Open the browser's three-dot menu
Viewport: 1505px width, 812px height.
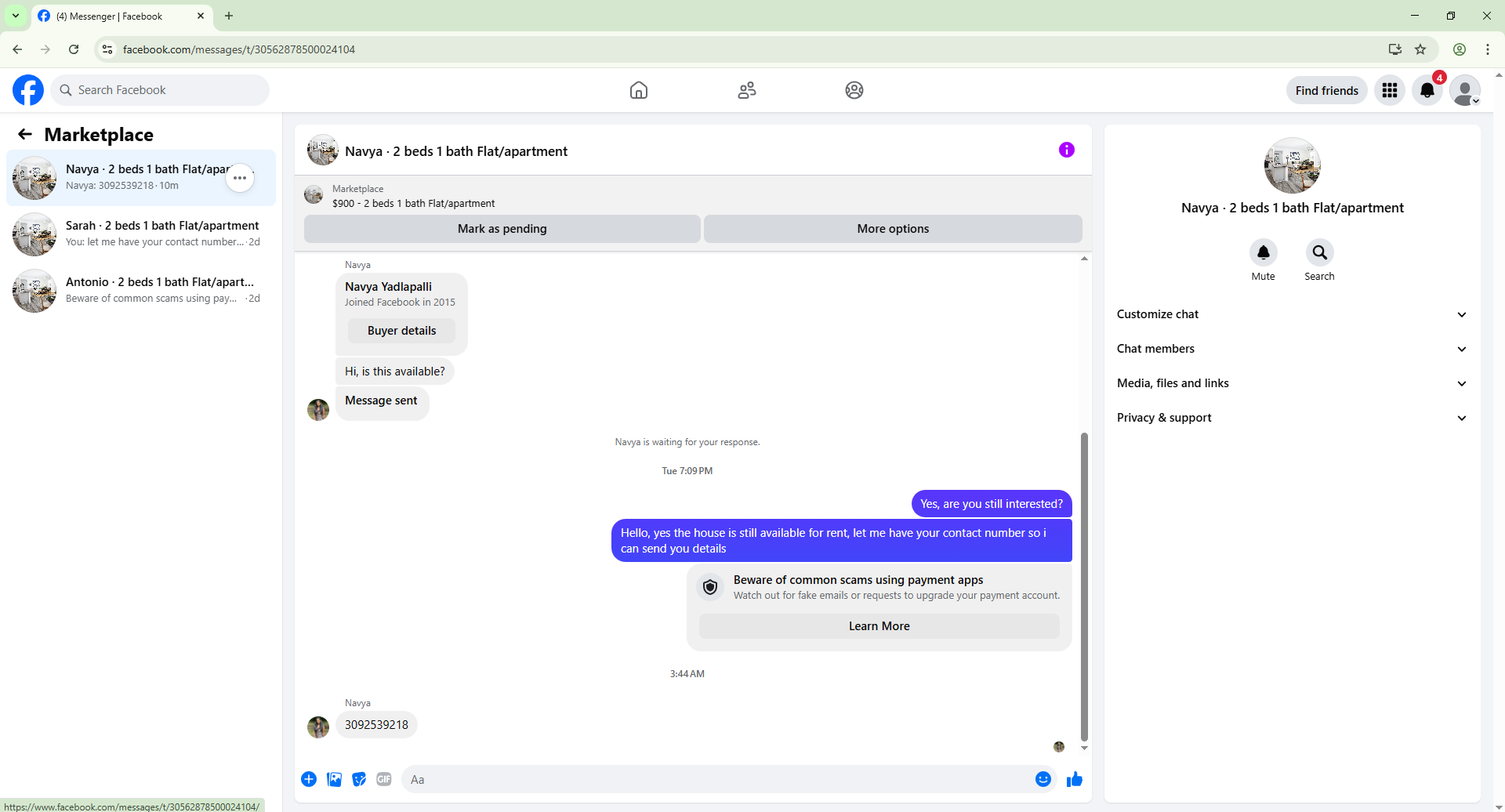1488,49
